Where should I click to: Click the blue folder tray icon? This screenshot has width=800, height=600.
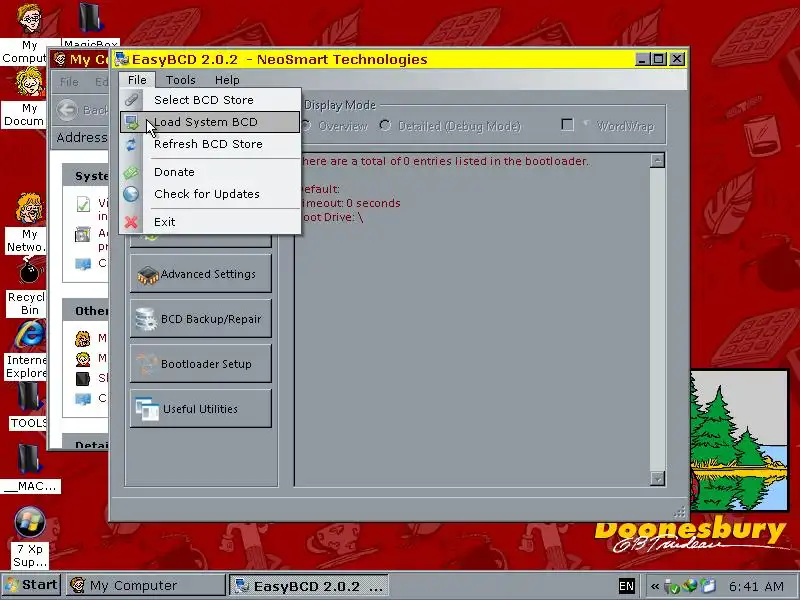[x=708, y=586]
